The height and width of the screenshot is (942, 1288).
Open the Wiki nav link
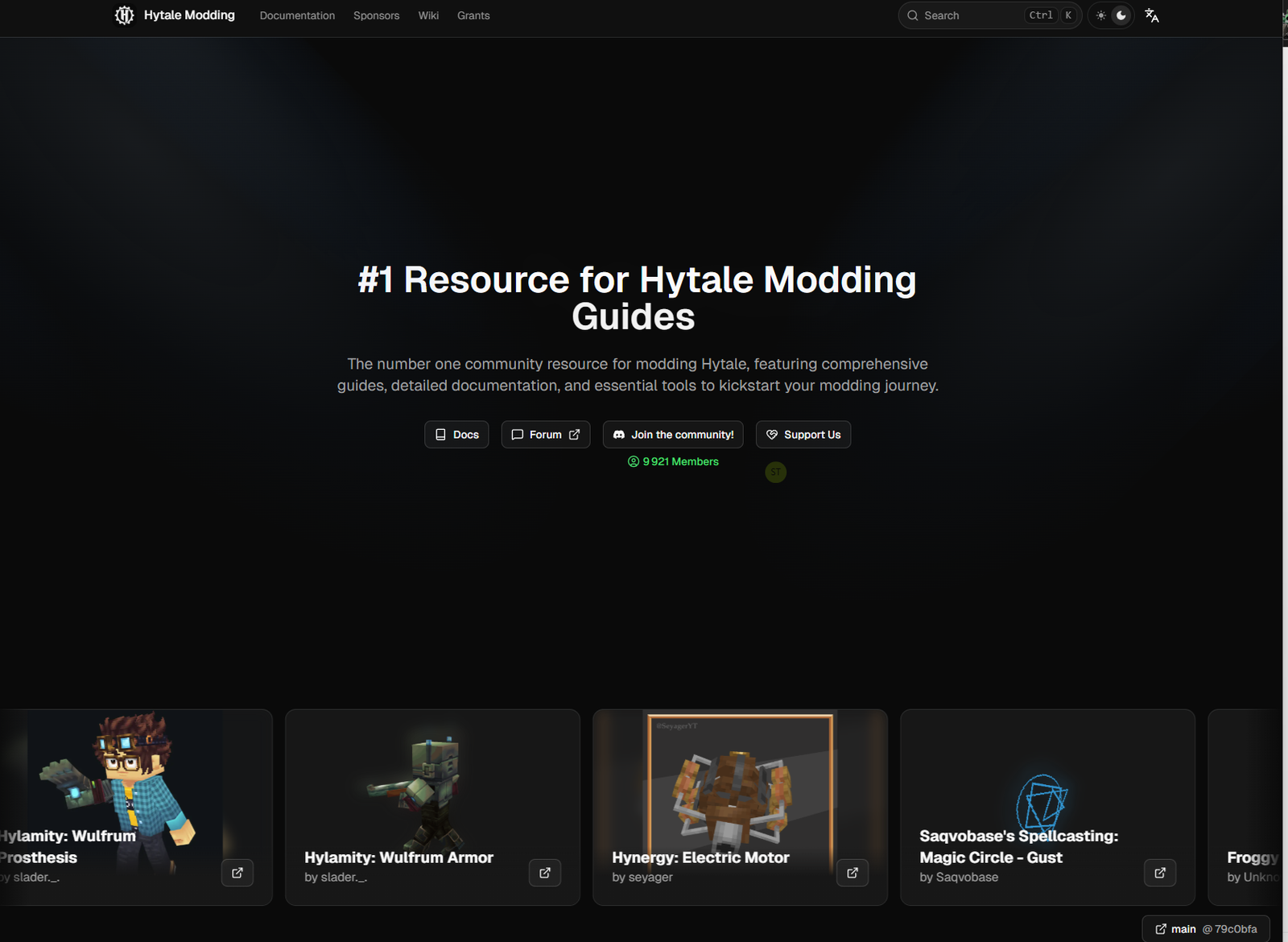pos(428,15)
